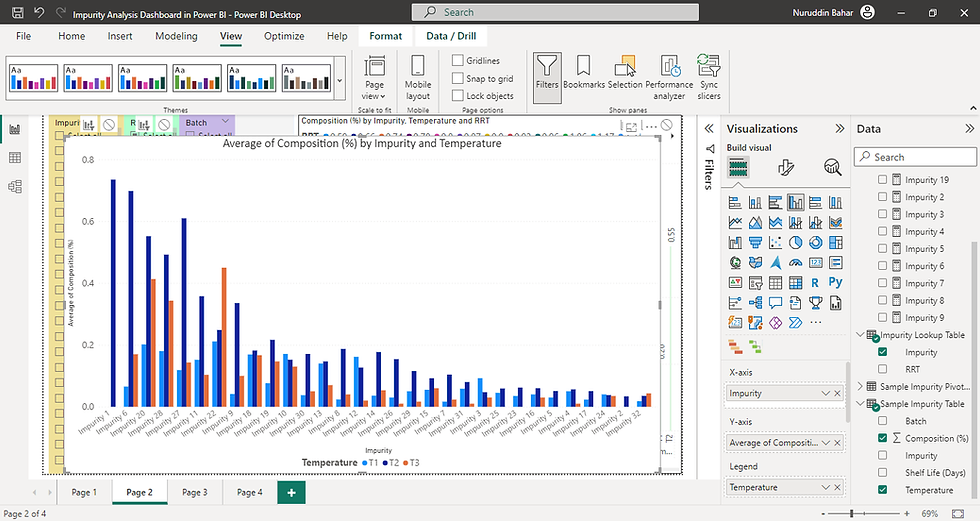Switch to the Home ribbon tab
Image resolution: width=980 pixels, height=521 pixels.
point(71,36)
